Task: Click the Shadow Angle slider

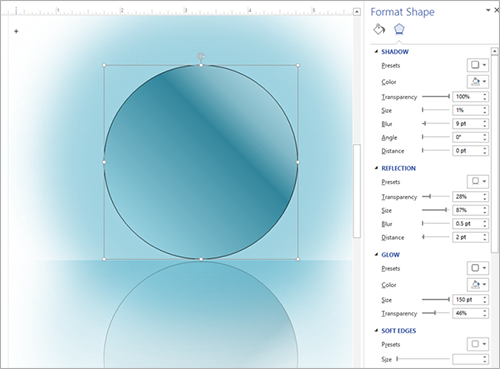Action: click(x=436, y=137)
